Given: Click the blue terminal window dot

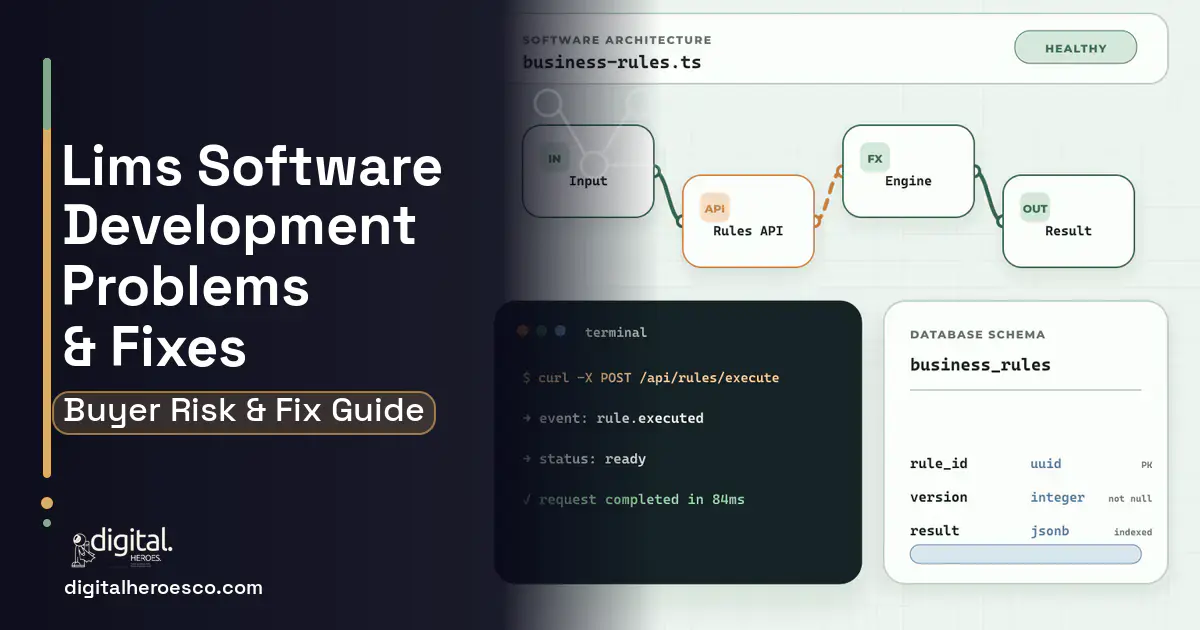Looking at the screenshot, I should point(560,331).
